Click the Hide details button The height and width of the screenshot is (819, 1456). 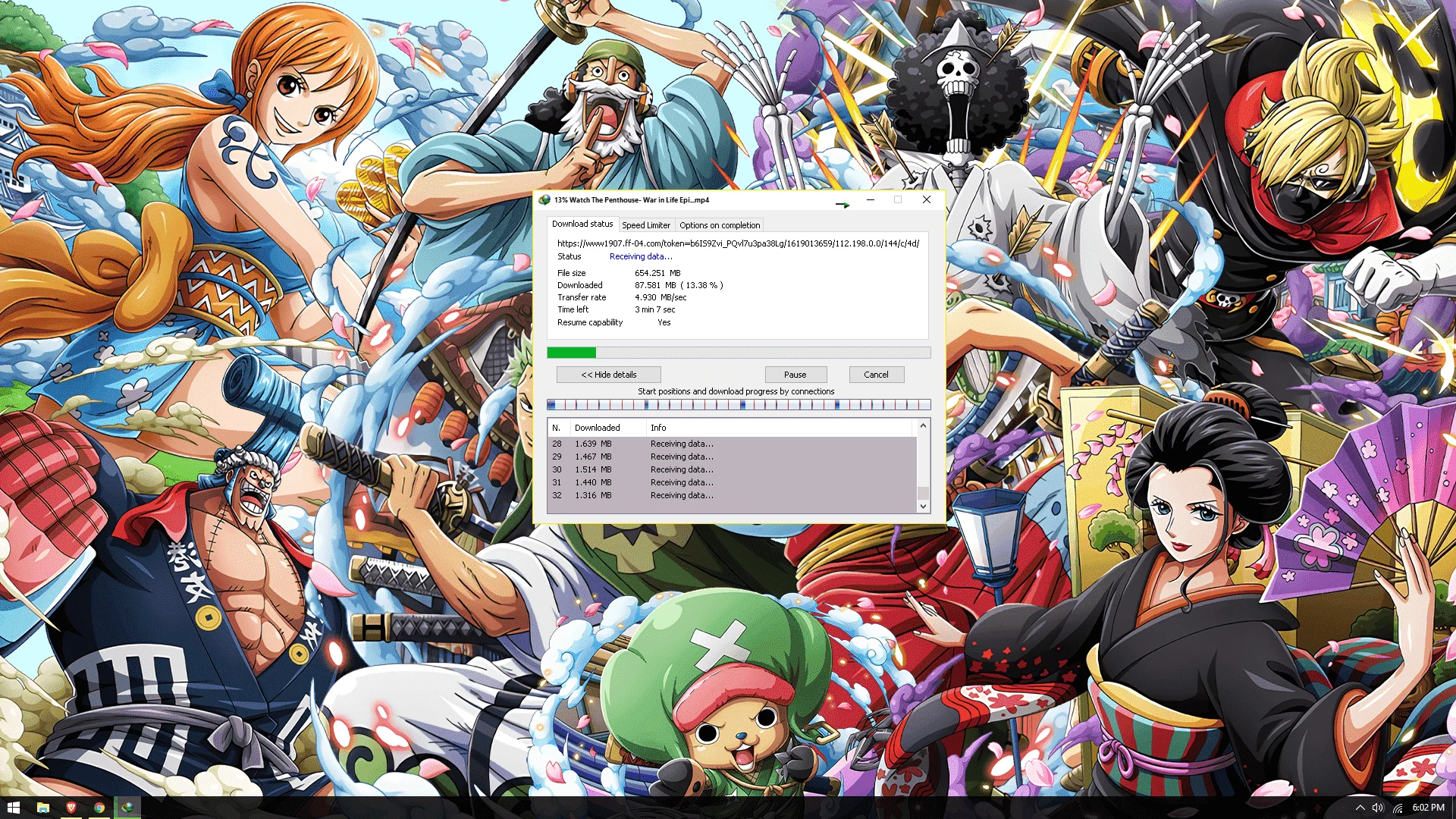[609, 375]
